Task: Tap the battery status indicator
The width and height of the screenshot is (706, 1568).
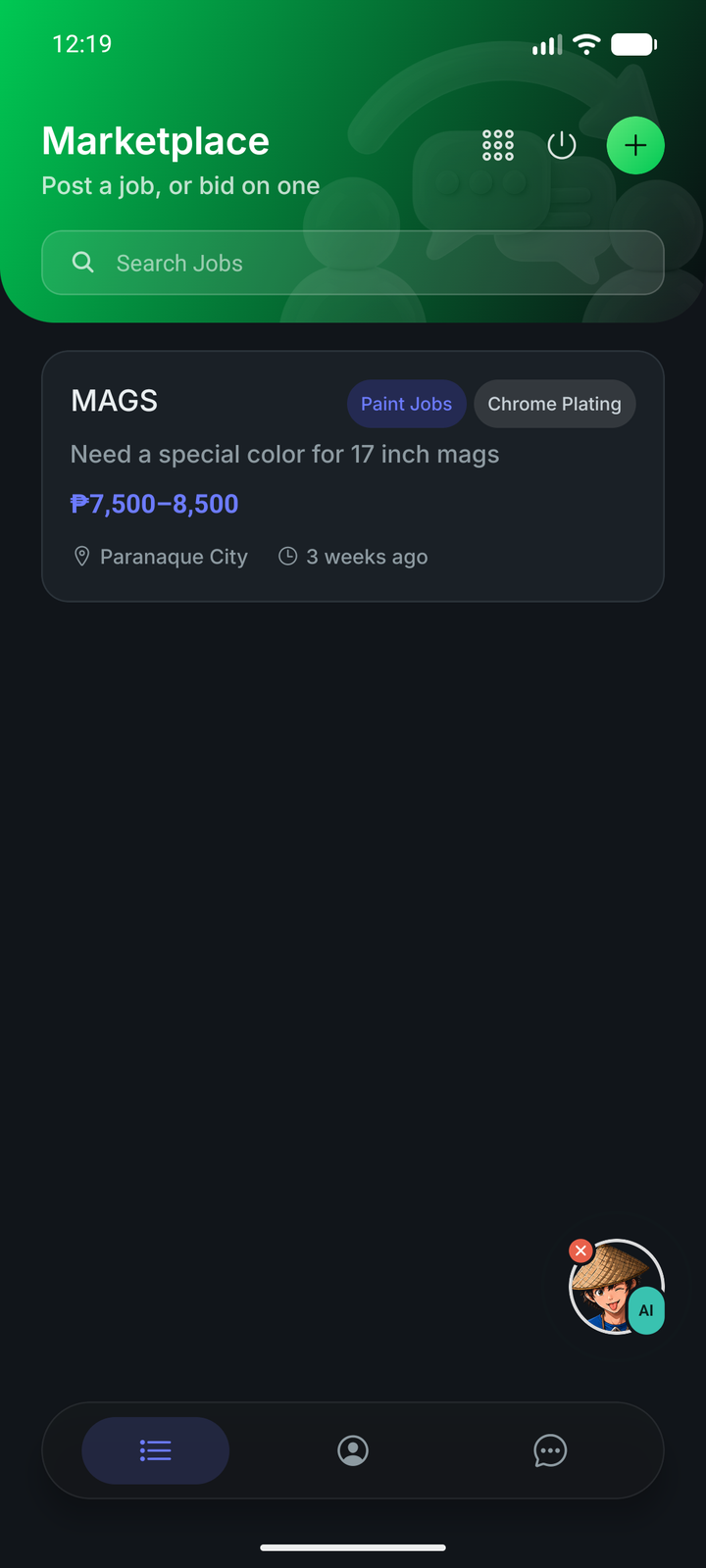Action: [x=633, y=44]
